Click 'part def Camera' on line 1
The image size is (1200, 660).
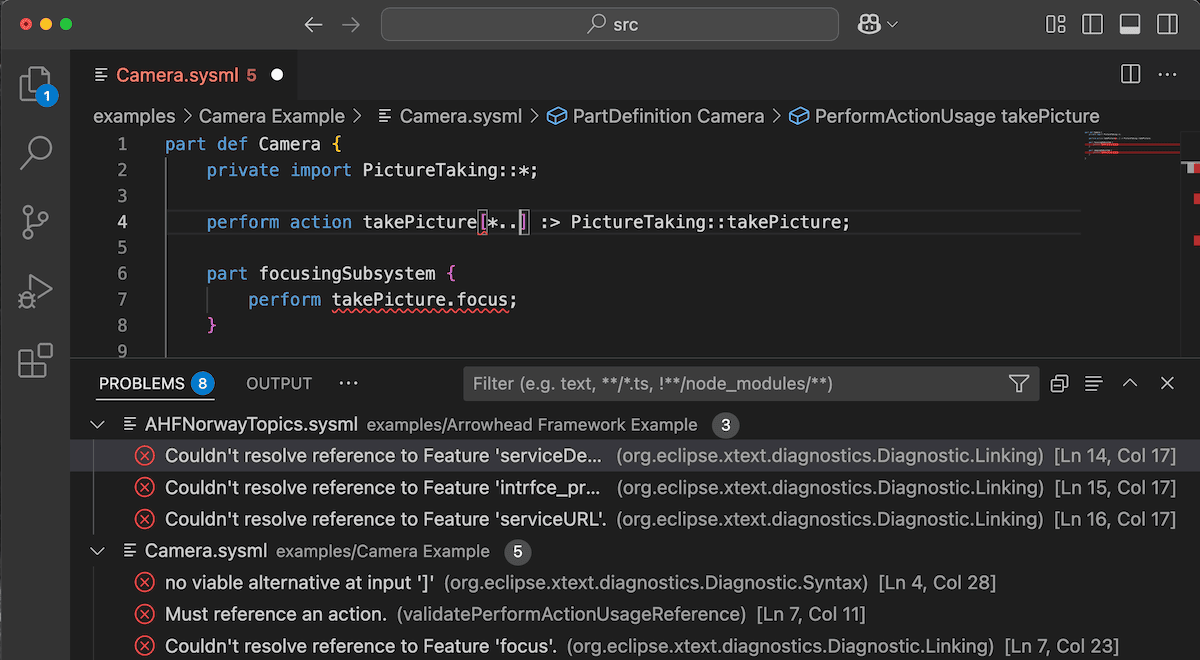[x=243, y=144]
